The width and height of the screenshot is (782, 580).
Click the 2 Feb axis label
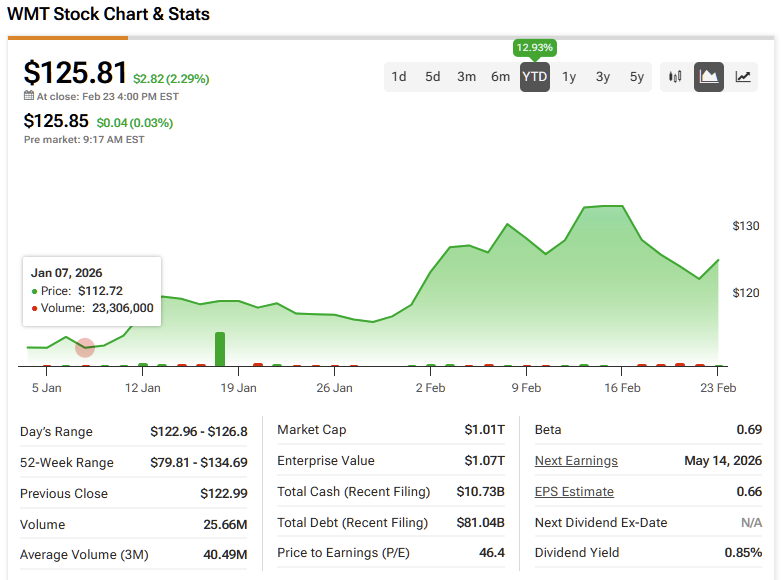pyautogui.click(x=430, y=388)
